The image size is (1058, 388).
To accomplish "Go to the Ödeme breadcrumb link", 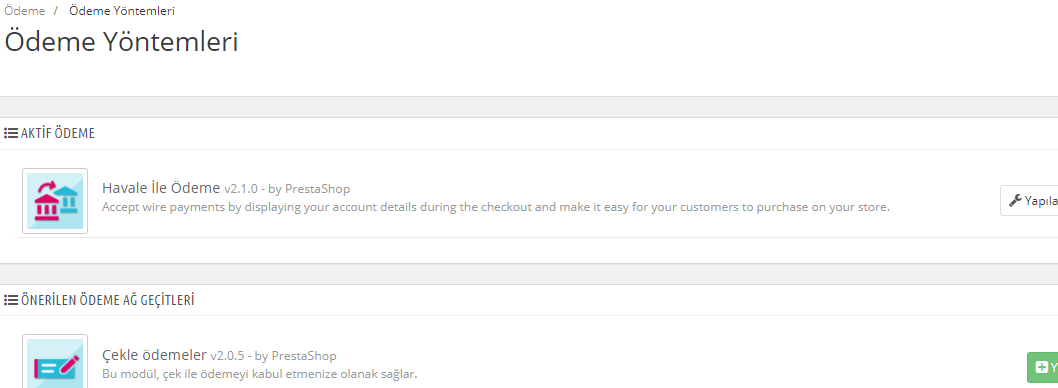I will point(25,11).
